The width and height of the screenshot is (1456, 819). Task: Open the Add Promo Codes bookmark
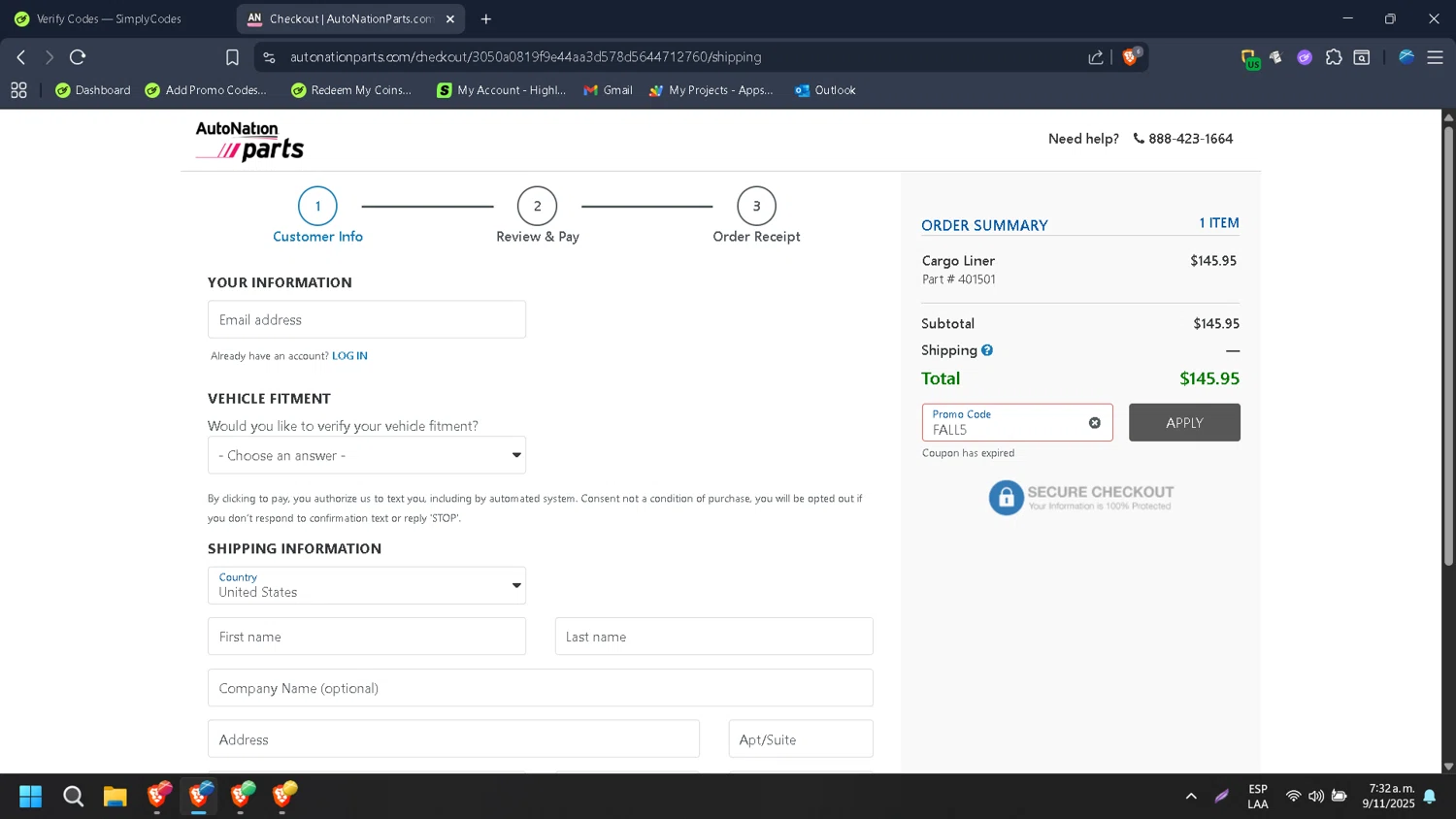coord(206,90)
